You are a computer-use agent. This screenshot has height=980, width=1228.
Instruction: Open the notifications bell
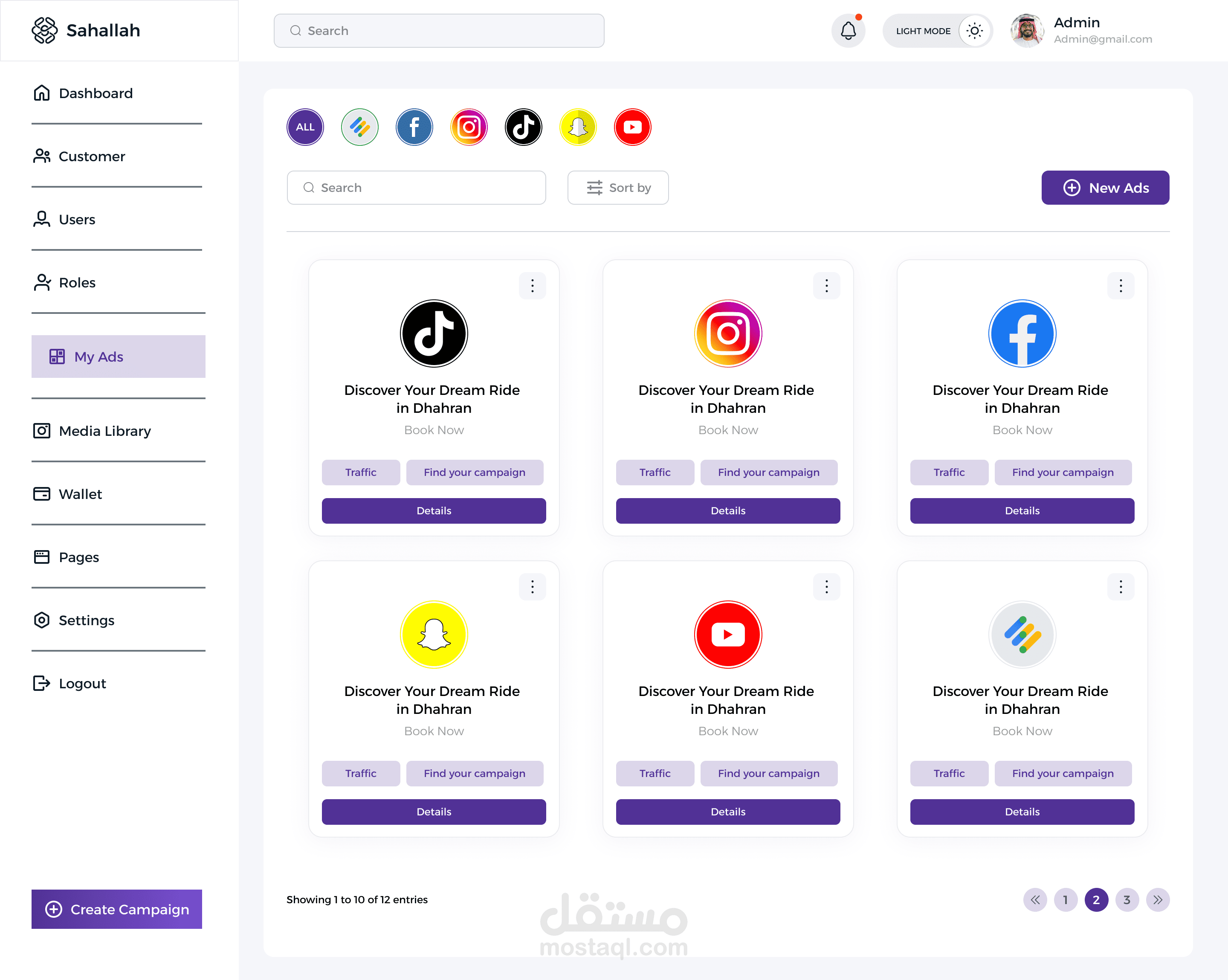849,31
